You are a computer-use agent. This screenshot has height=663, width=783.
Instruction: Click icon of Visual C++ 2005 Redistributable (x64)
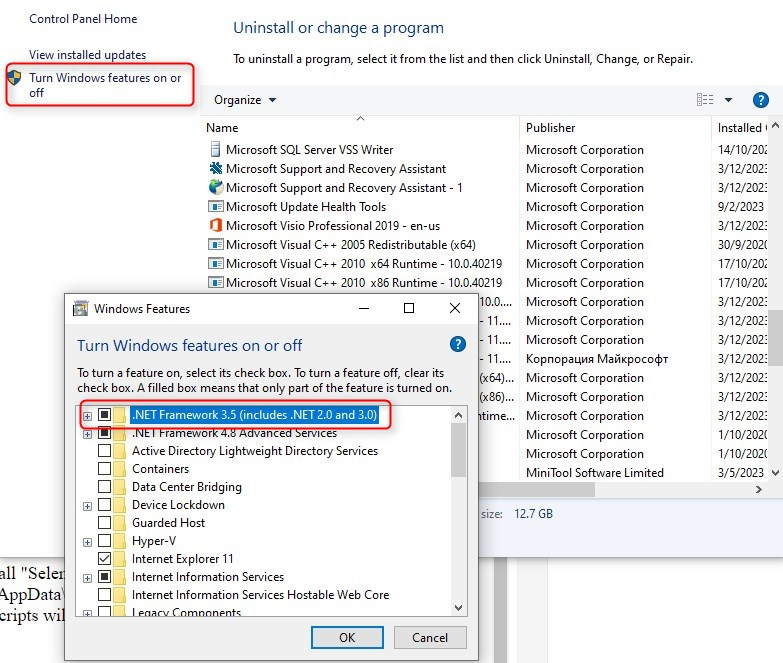pyautogui.click(x=215, y=244)
